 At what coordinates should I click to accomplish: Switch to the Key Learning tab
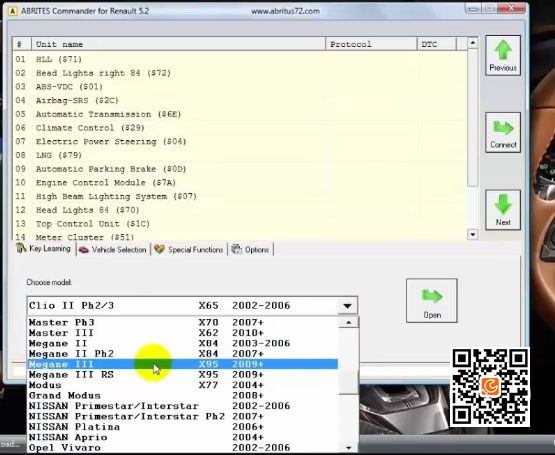pyautogui.click(x=44, y=249)
